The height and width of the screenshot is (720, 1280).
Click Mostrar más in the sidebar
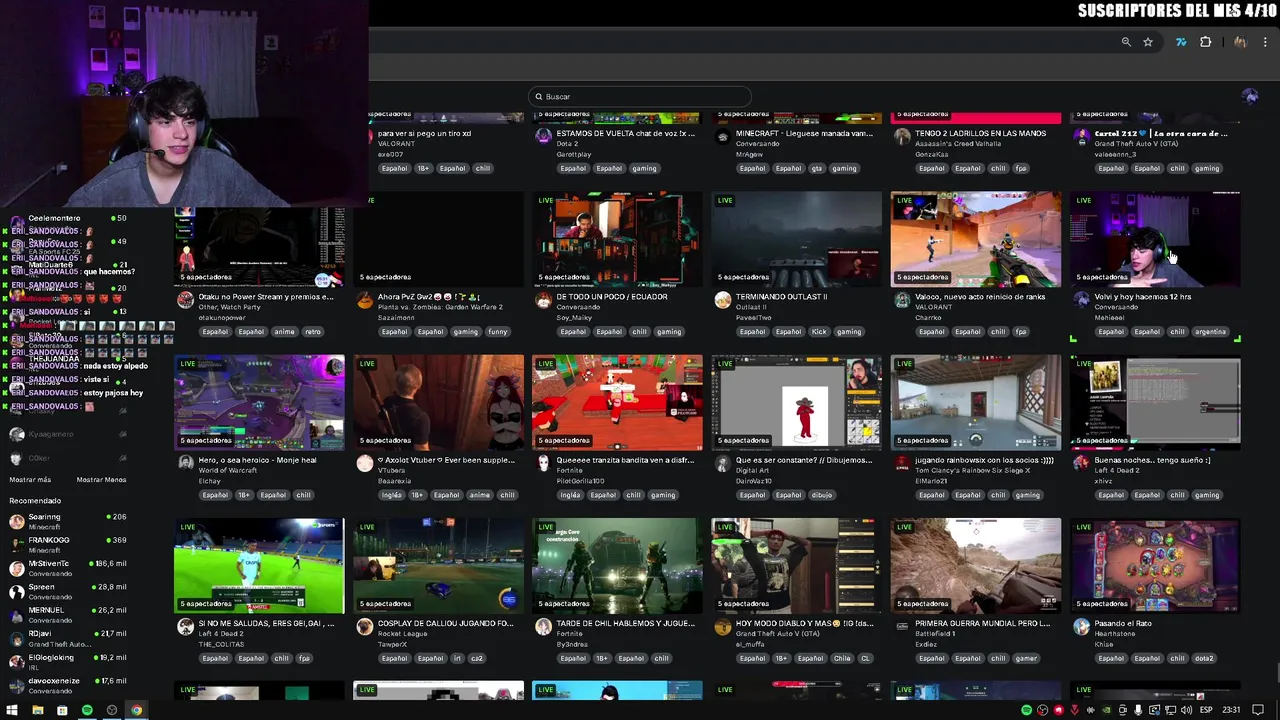pos(30,480)
